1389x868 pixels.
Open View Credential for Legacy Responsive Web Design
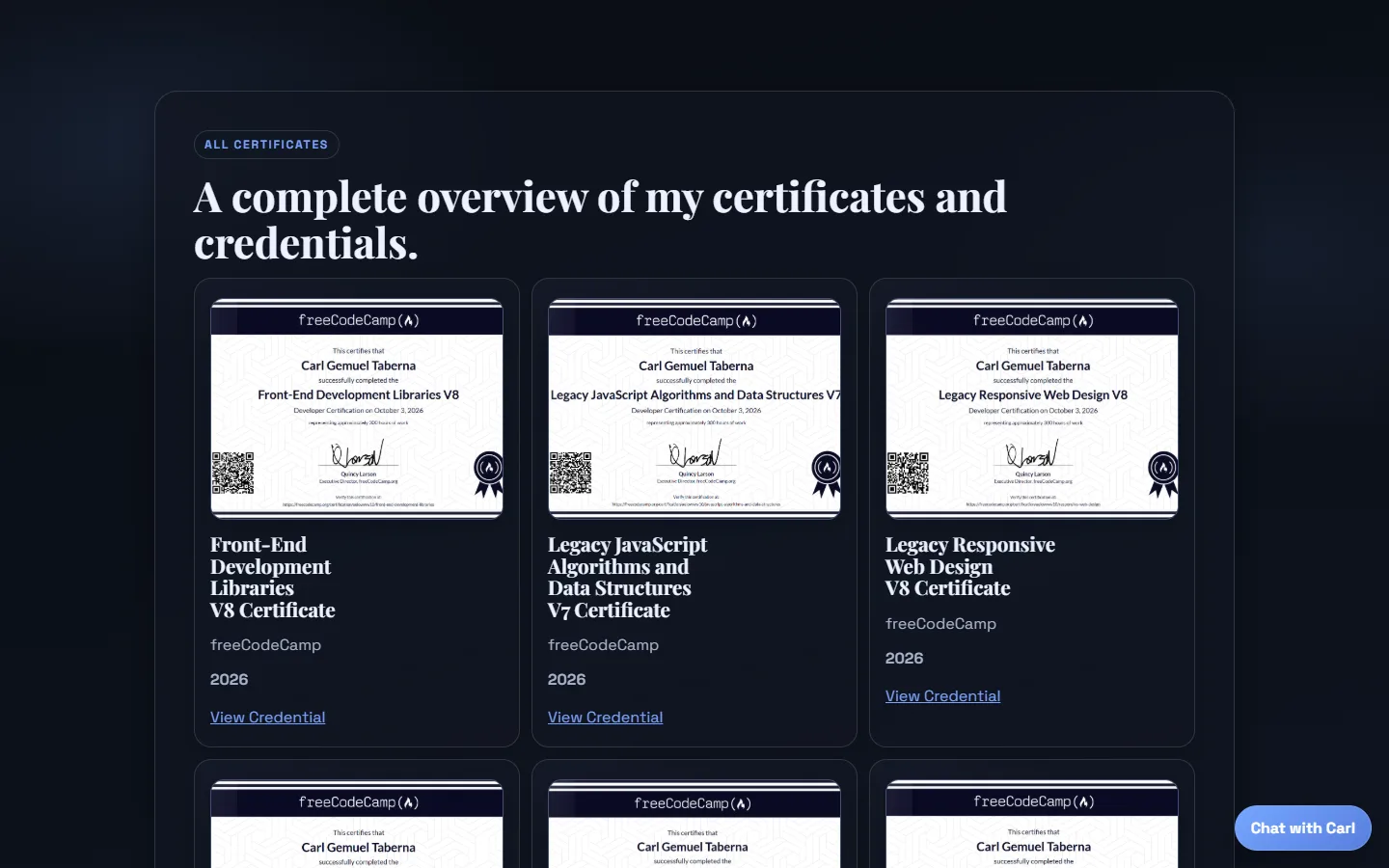point(942,696)
